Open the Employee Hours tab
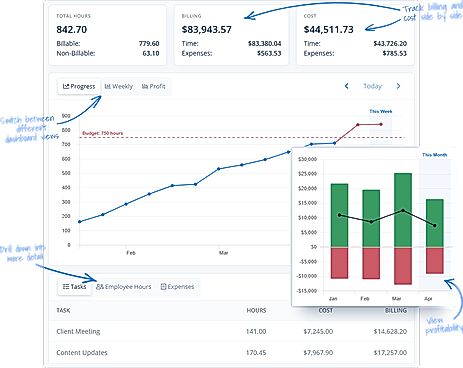Viewport: 463px width, 368px height. coord(124,287)
